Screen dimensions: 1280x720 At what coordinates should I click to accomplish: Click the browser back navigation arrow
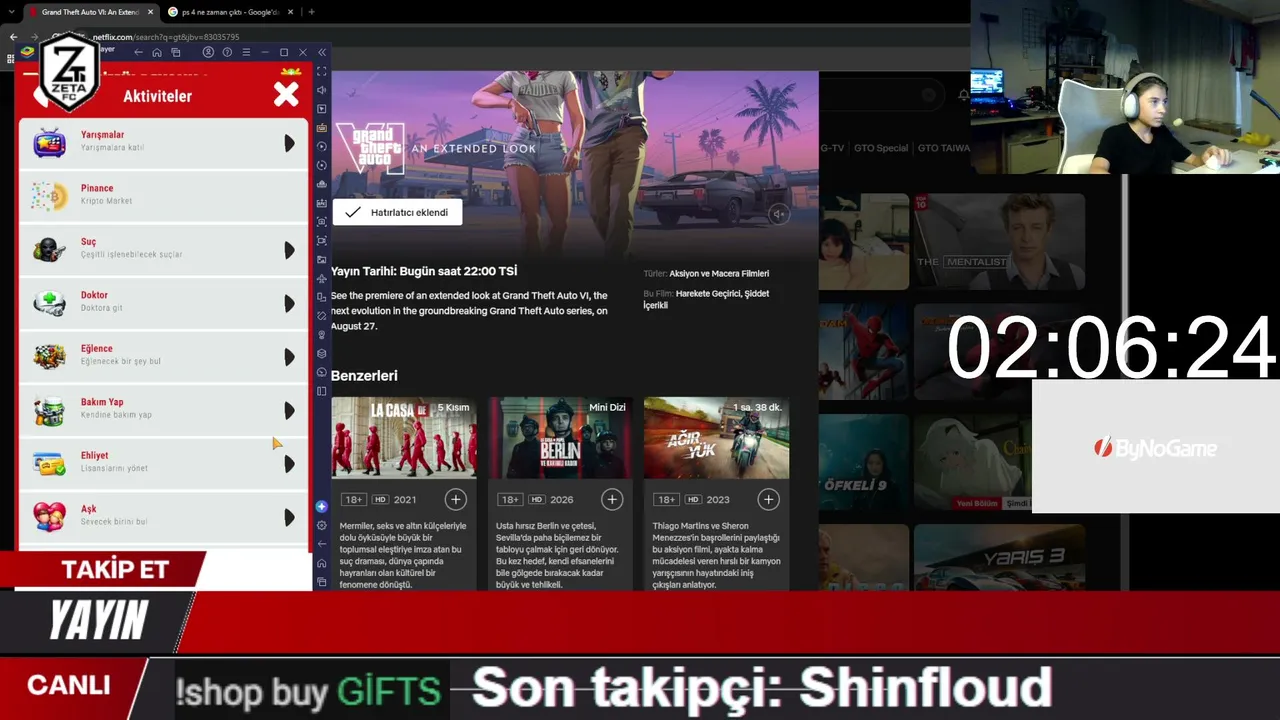pyautogui.click(x=13, y=37)
